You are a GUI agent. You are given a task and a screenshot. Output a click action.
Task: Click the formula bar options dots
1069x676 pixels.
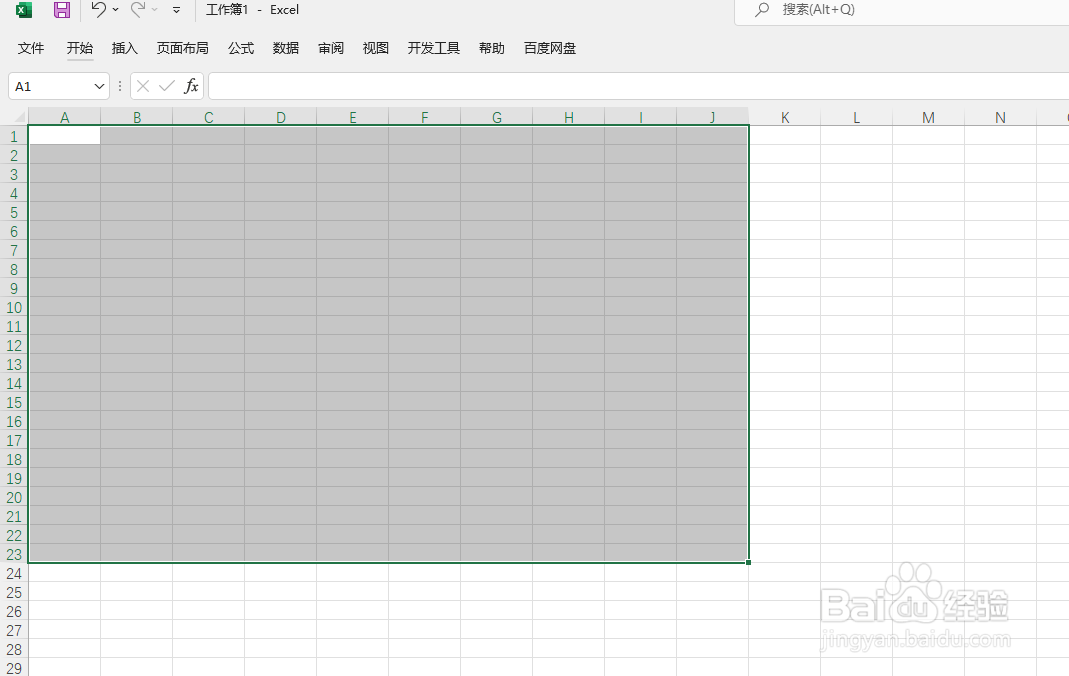coord(120,86)
